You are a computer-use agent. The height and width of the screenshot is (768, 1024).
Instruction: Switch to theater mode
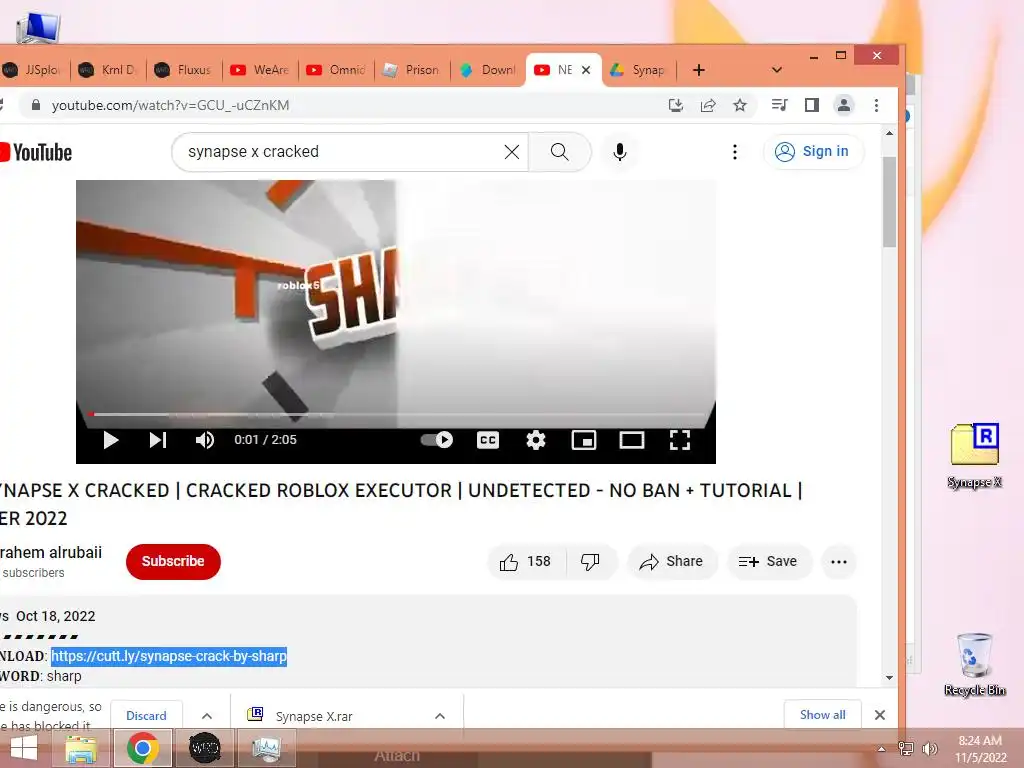click(632, 440)
